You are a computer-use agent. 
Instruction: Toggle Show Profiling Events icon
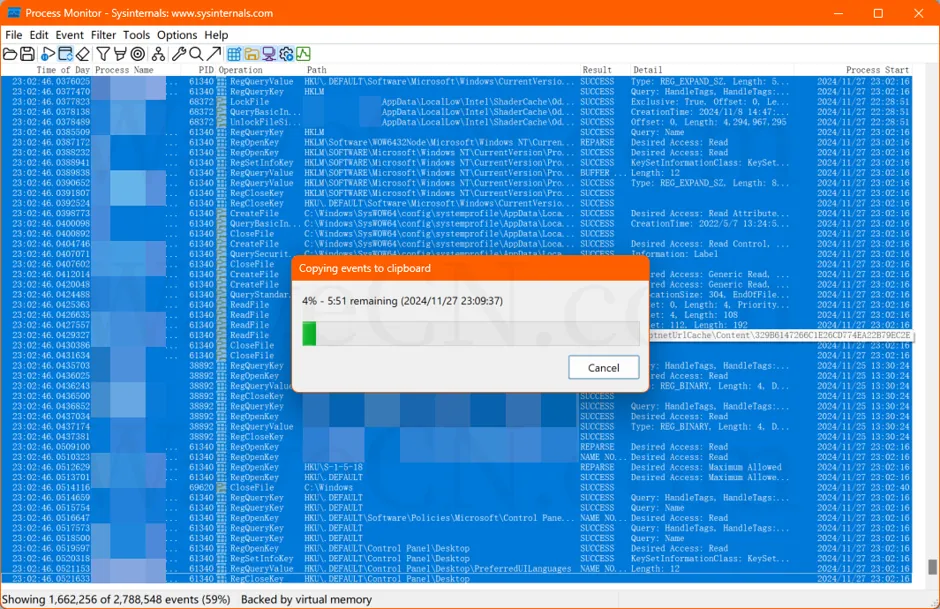pyautogui.click(x=303, y=54)
